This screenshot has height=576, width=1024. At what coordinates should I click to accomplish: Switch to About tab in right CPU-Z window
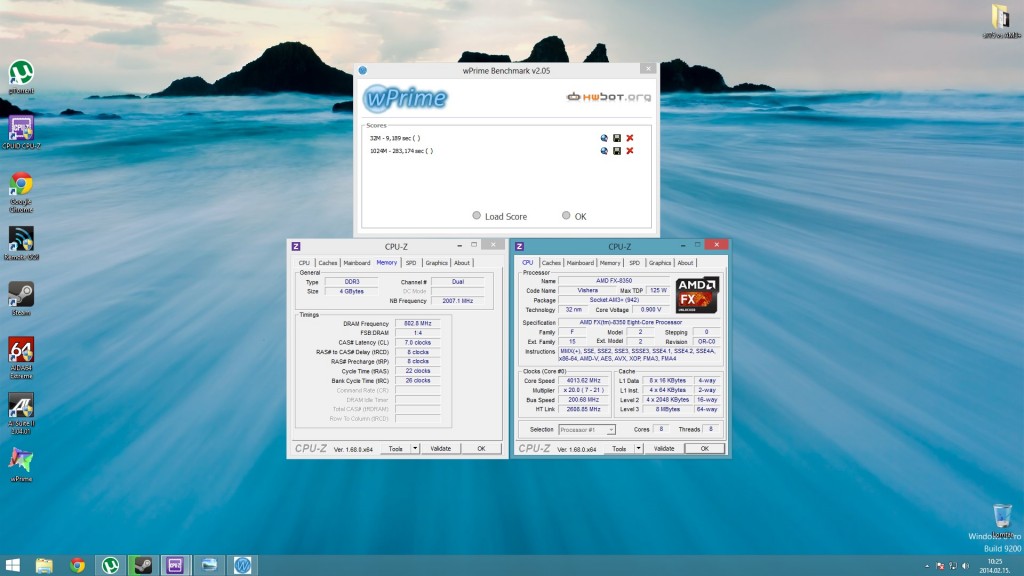click(x=685, y=263)
